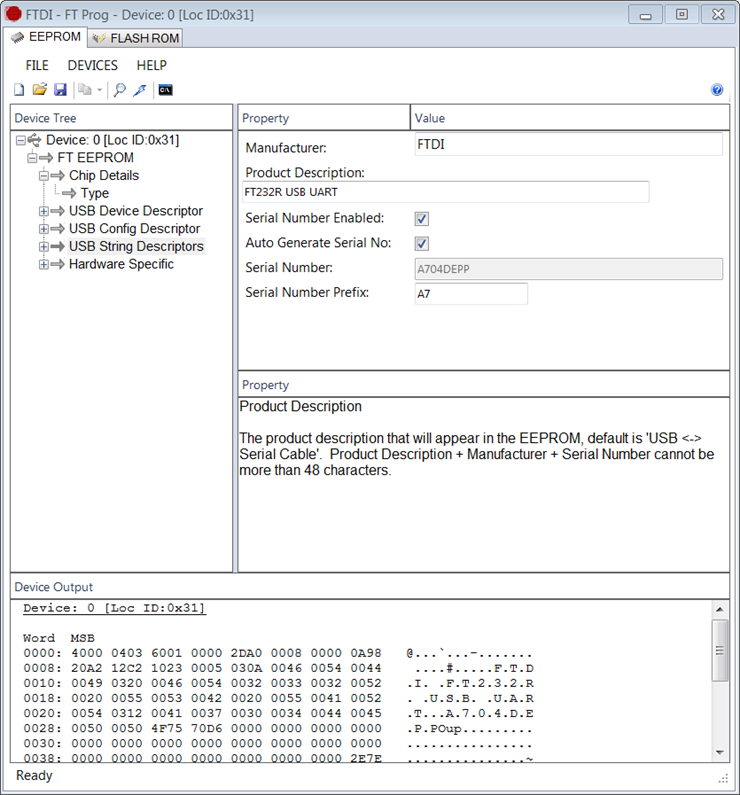Select USB String Descriptors in the tree

click(136, 246)
